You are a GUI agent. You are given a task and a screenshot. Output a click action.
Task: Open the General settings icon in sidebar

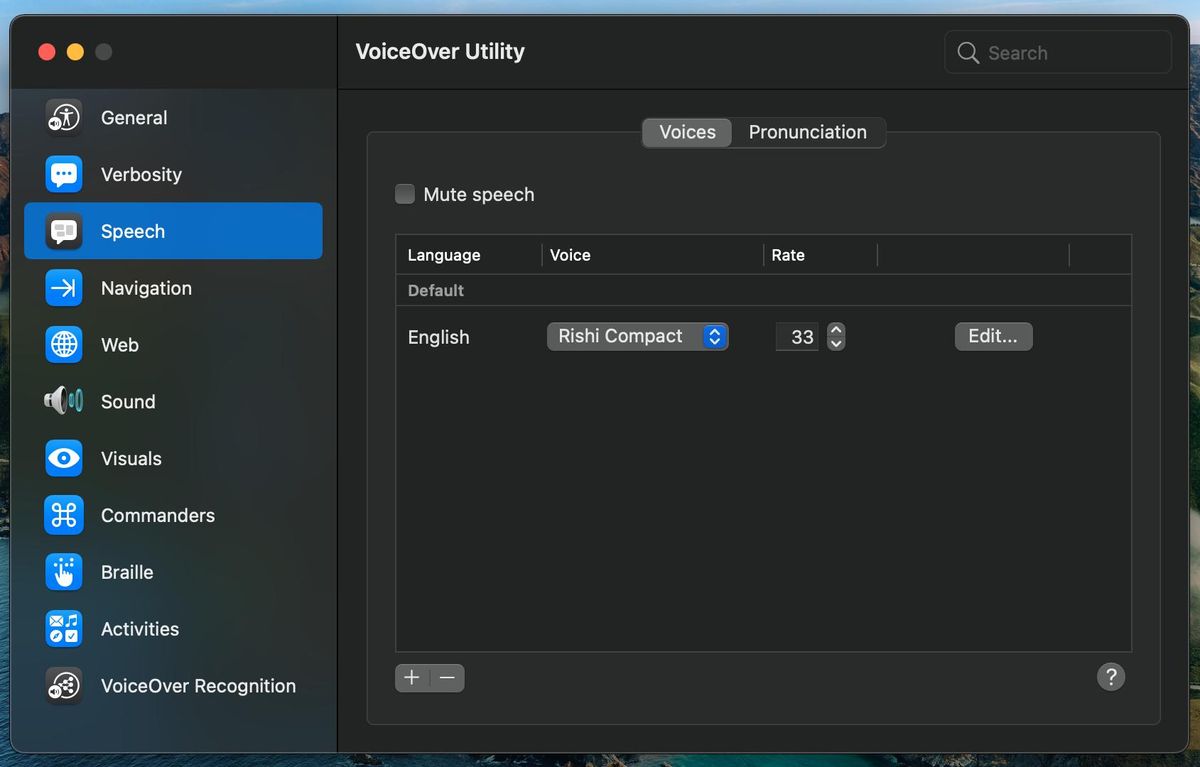pyautogui.click(x=63, y=117)
